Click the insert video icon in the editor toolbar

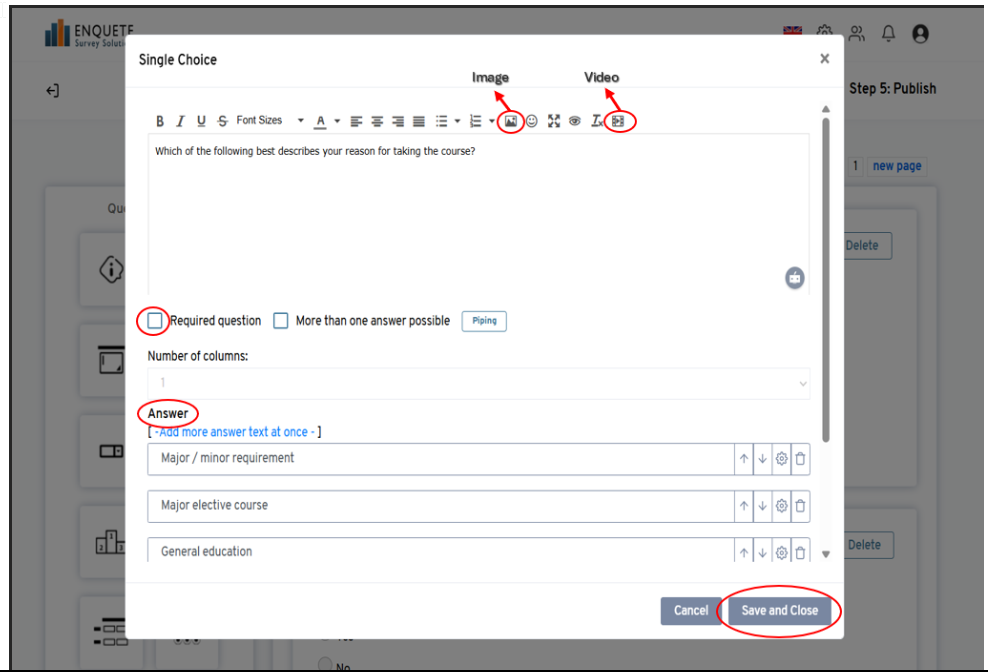click(618, 121)
